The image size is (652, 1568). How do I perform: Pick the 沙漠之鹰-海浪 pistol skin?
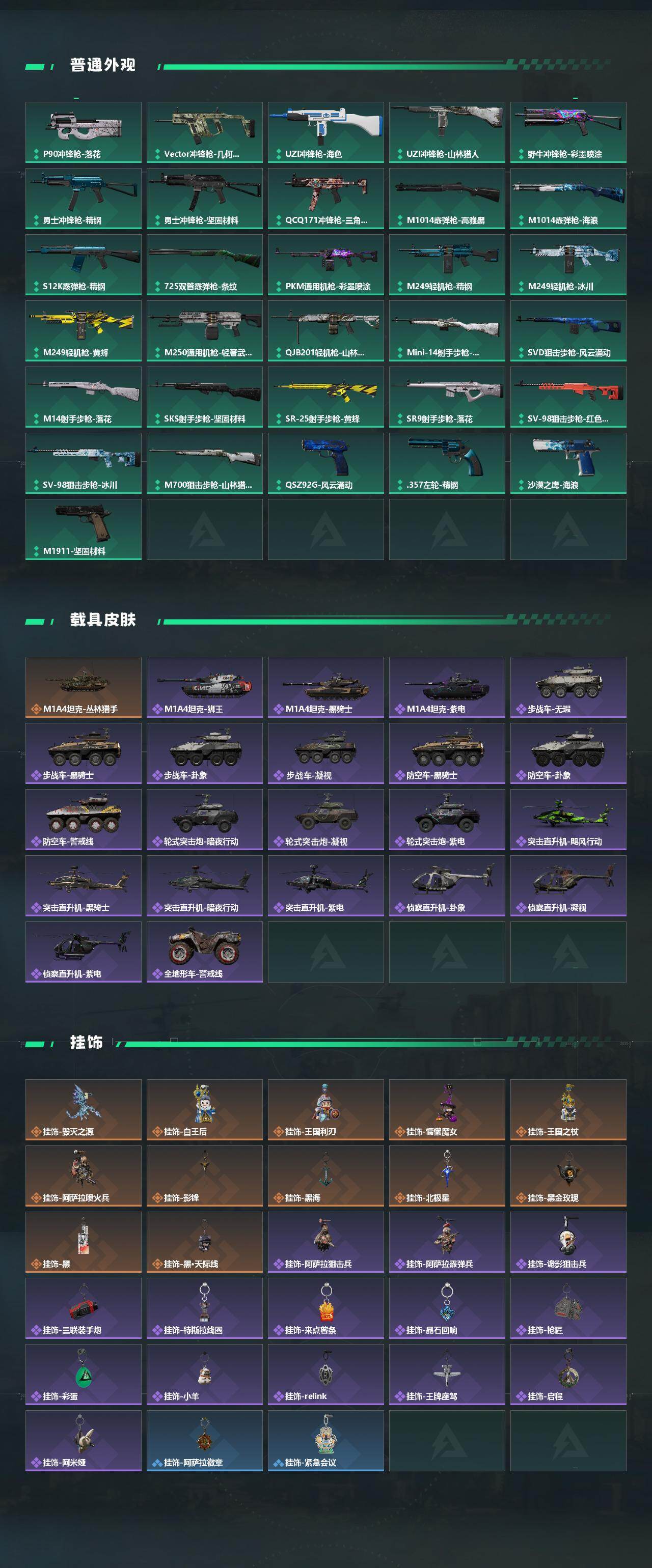[568, 463]
